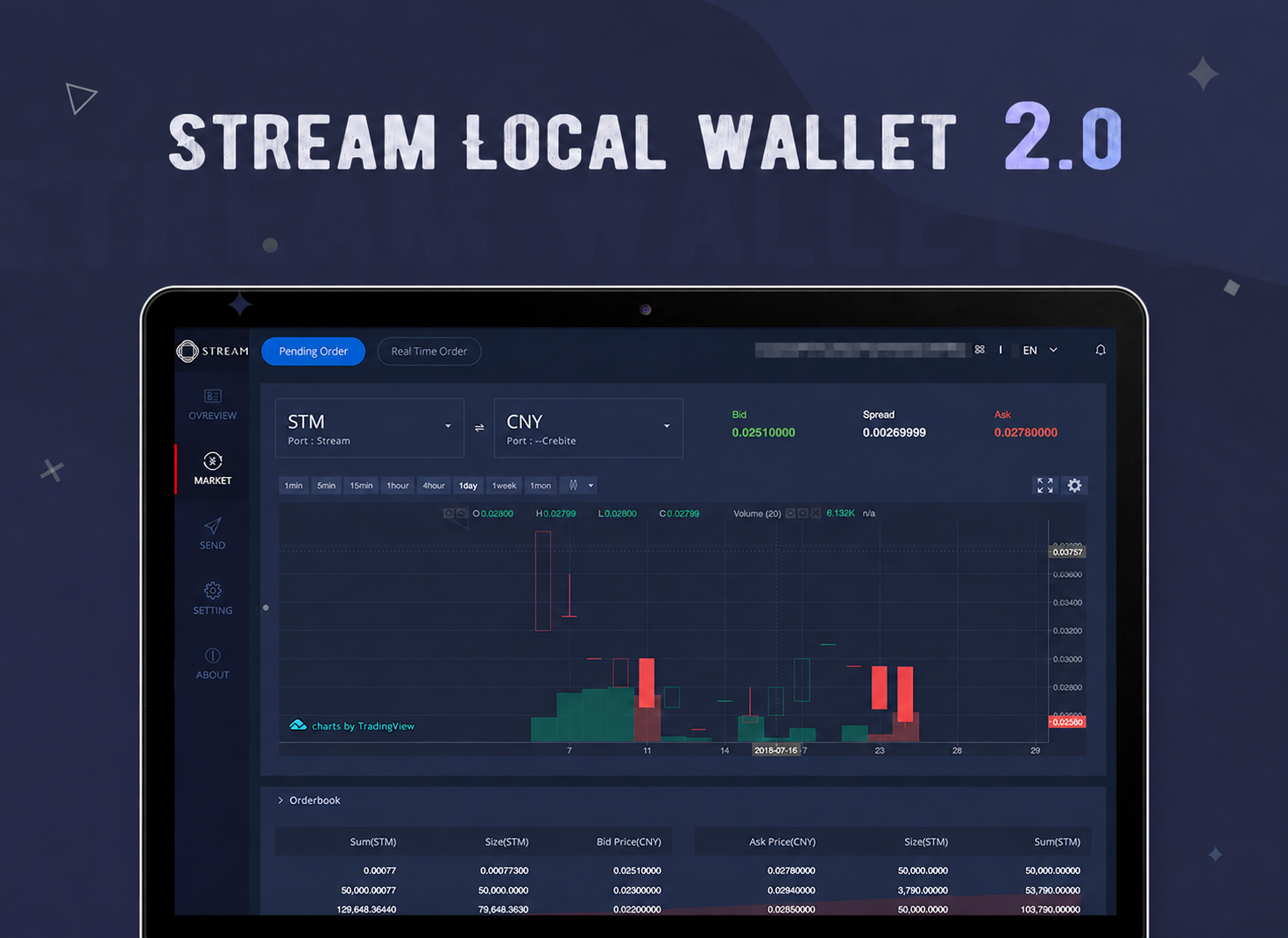Choose the 1mon chart interval

tap(541, 486)
